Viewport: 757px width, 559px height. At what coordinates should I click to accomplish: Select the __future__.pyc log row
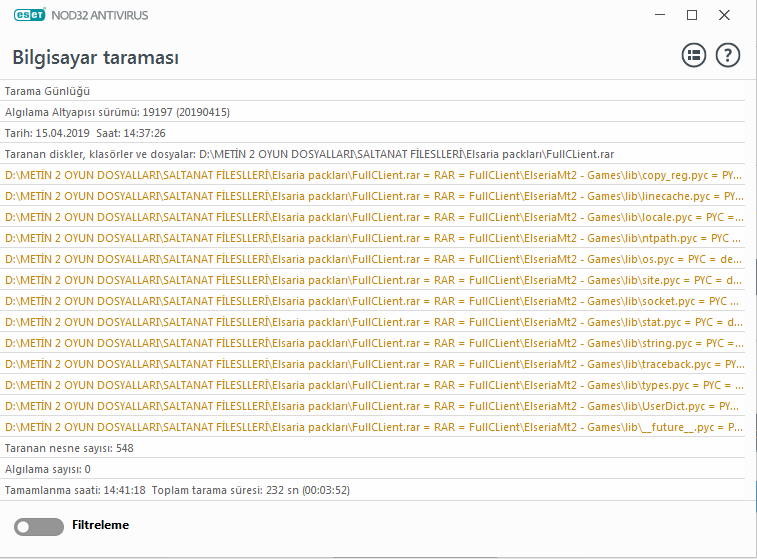373,427
